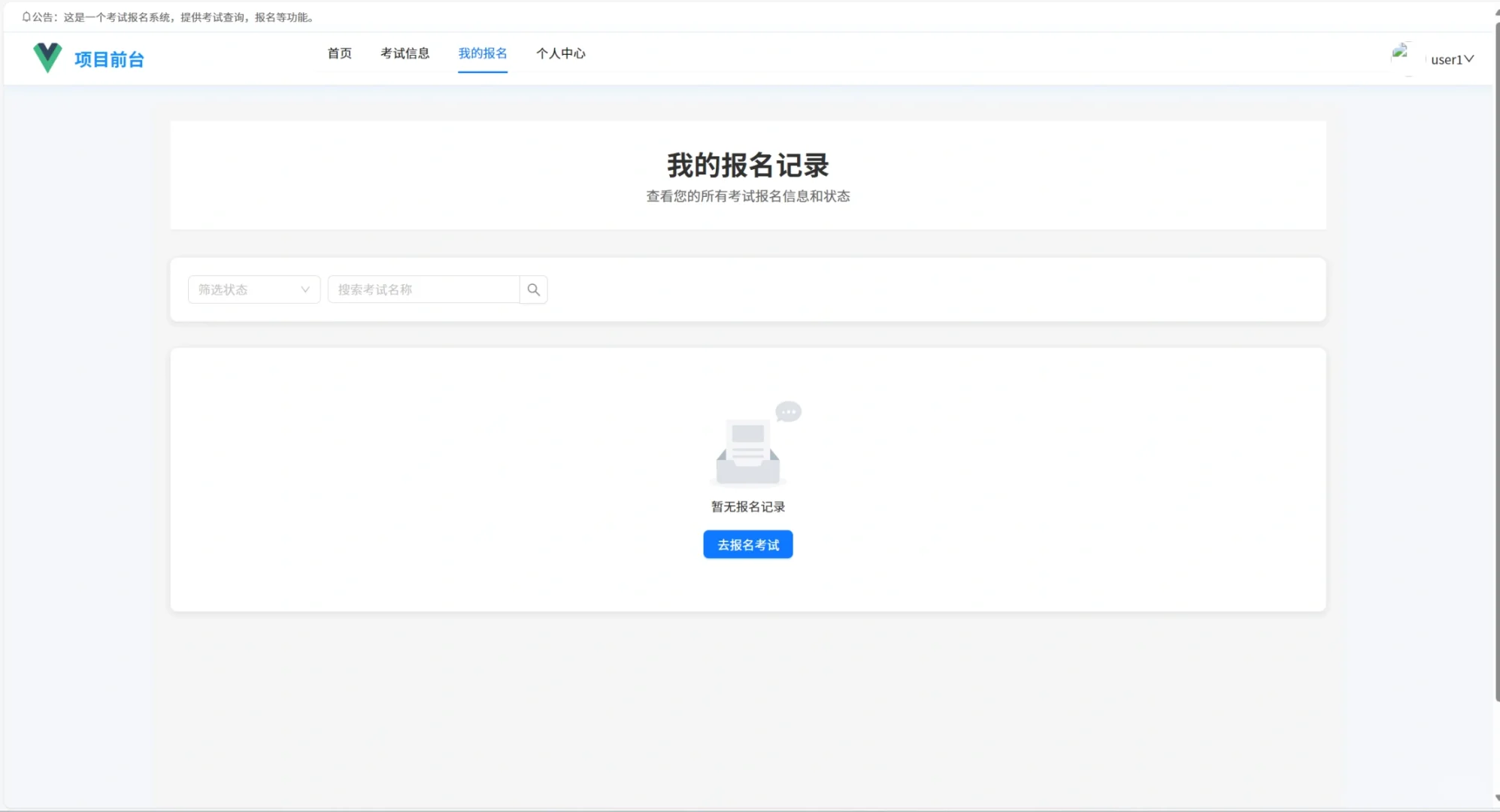The image size is (1500, 812).
Task: Click the notification bell beside the announcement
Action: [25, 16]
